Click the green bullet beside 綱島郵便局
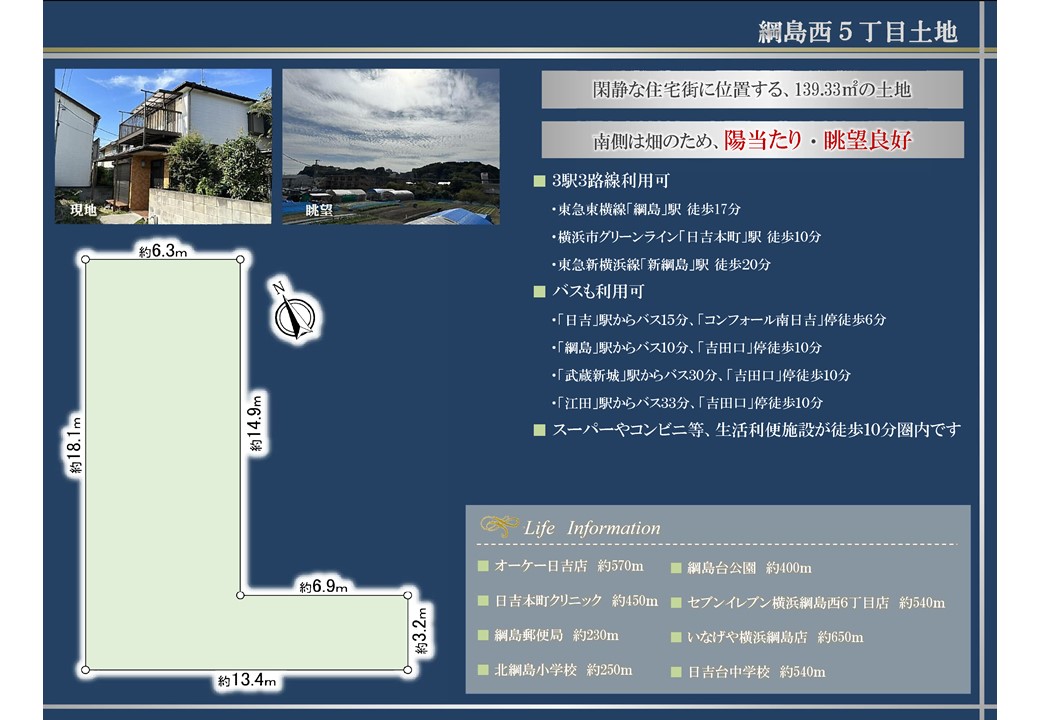Image resolution: width=1040 pixels, height=720 pixels. (483, 636)
